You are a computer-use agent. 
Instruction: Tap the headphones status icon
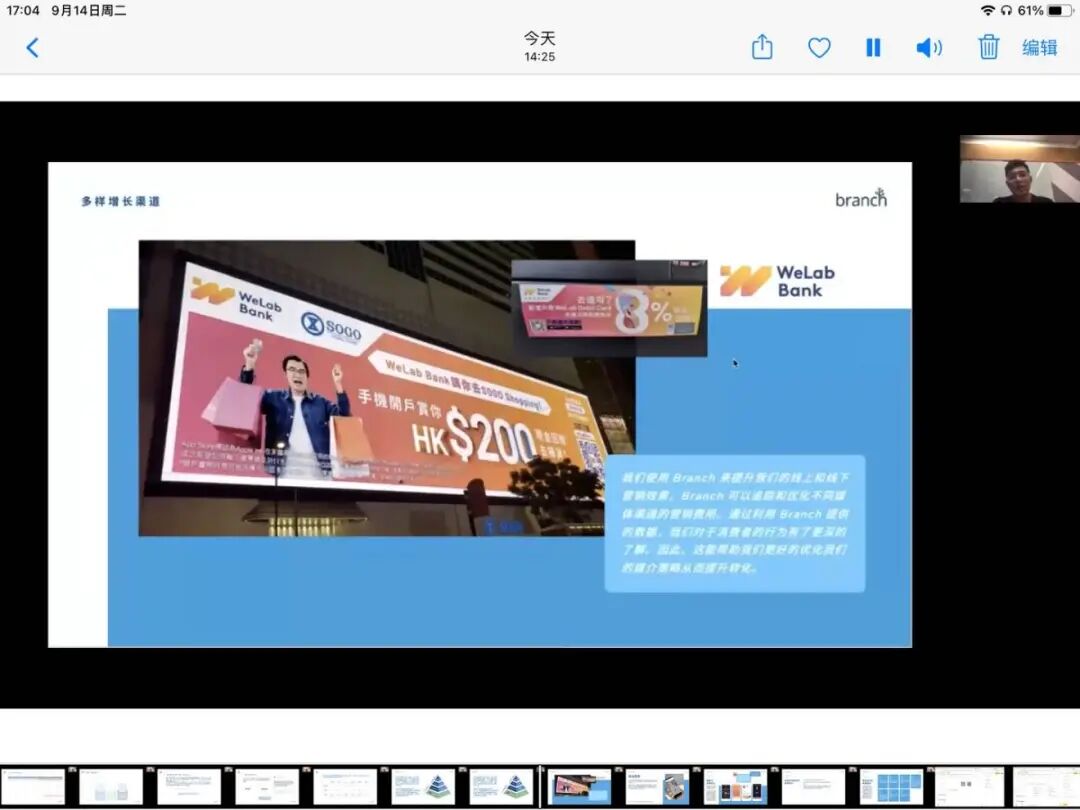[1006, 10]
